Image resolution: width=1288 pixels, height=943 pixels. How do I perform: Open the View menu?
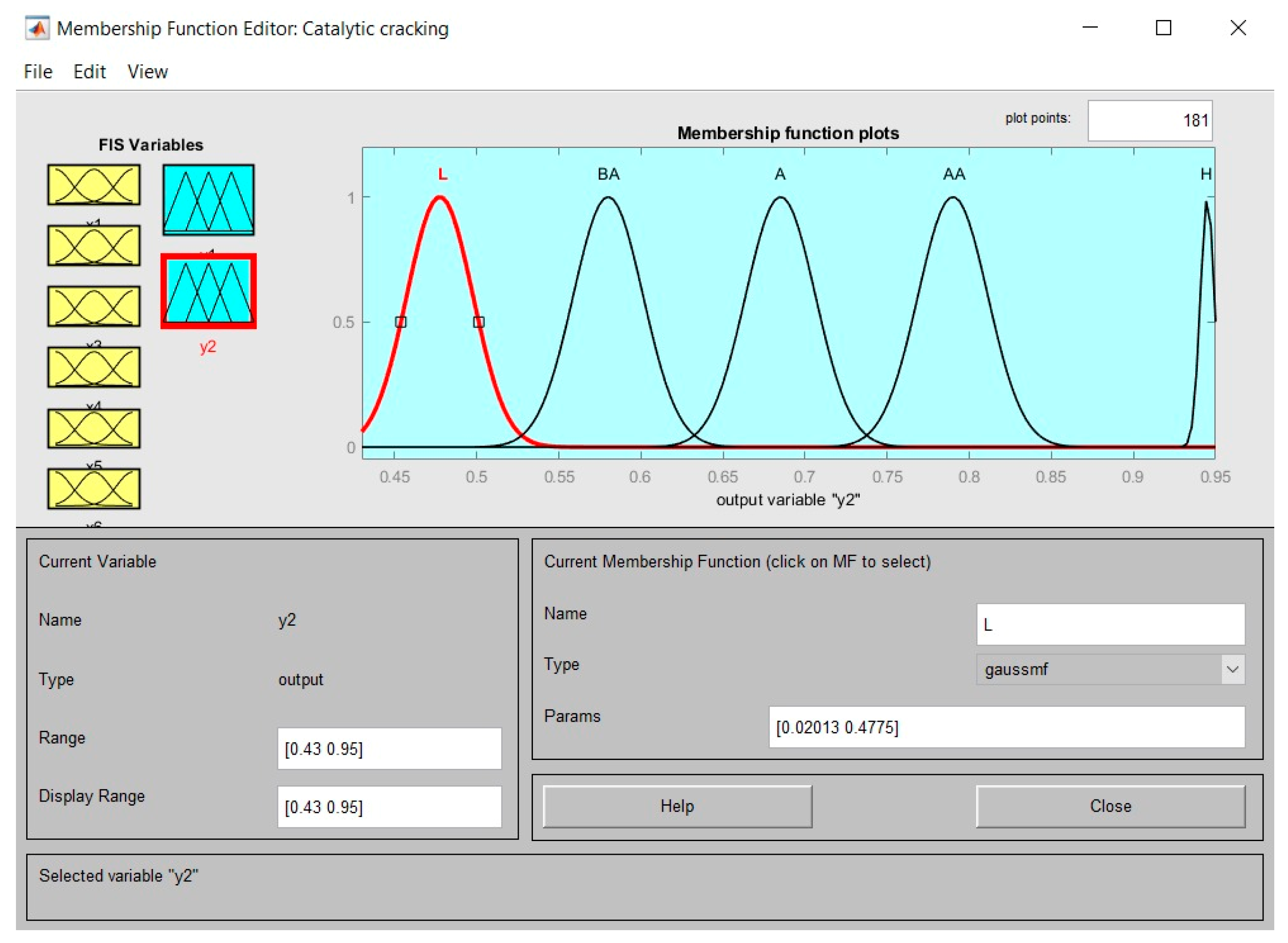(x=147, y=72)
